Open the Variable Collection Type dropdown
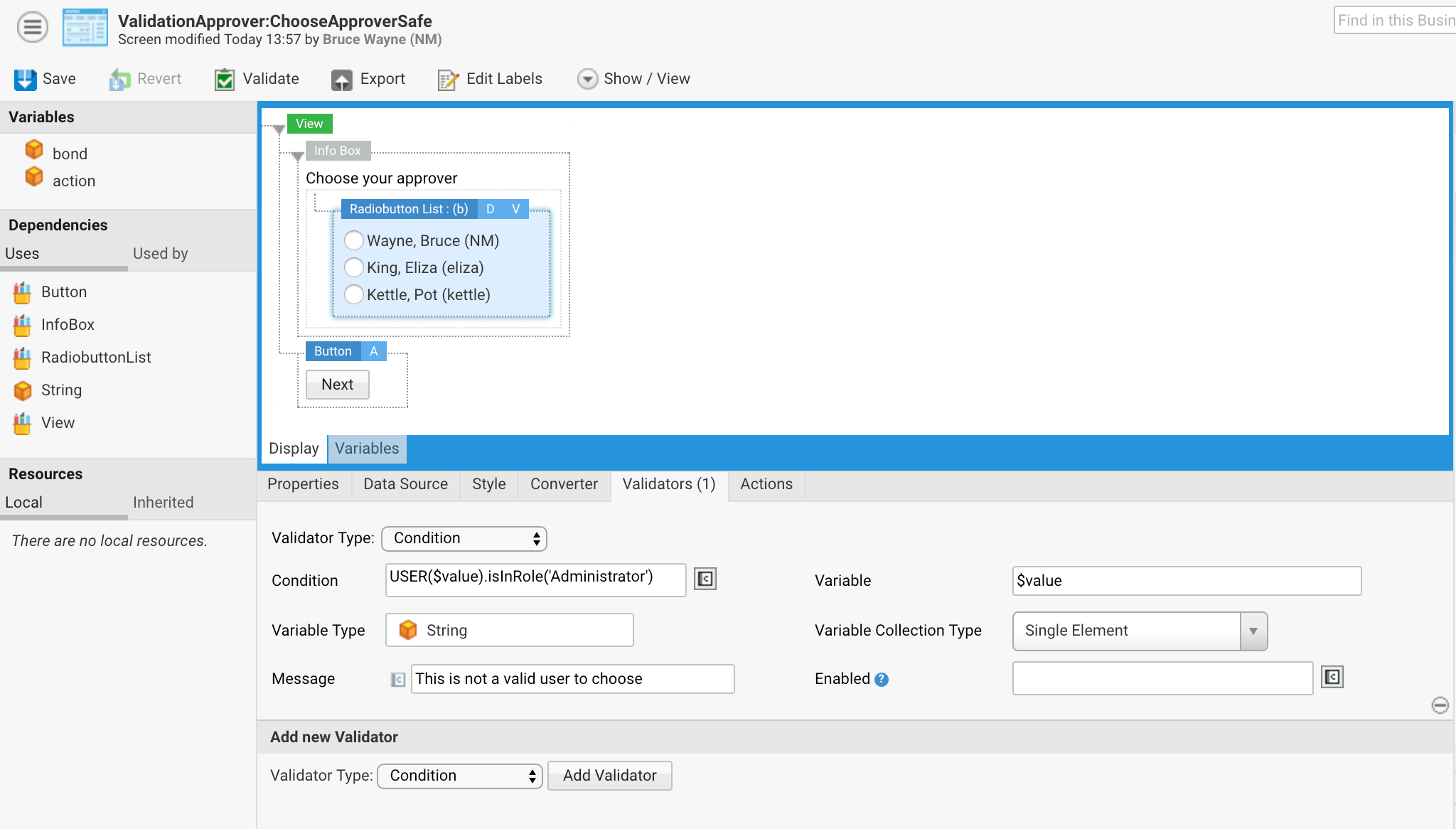The image size is (1456, 829). (1252, 631)
